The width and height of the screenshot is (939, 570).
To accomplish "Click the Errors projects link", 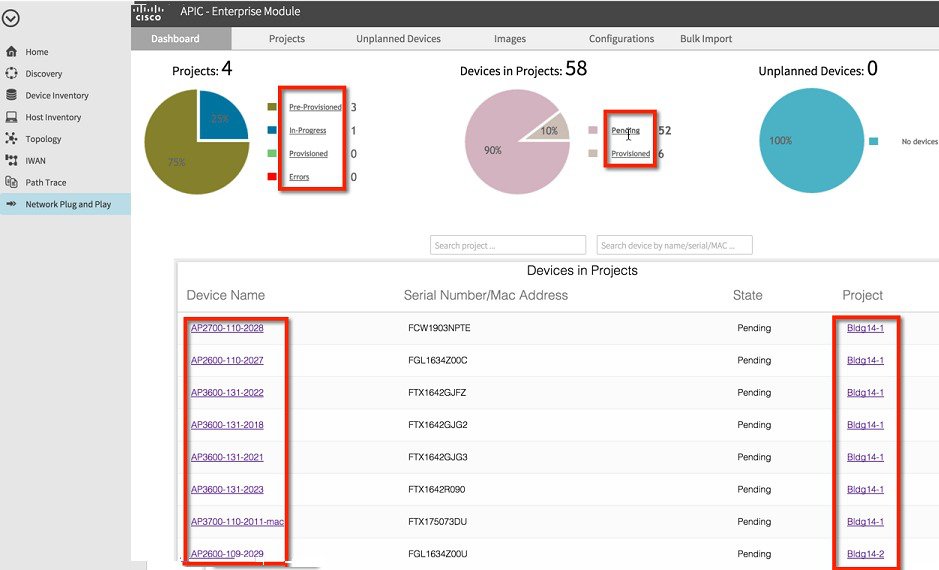I will point(299,177).
